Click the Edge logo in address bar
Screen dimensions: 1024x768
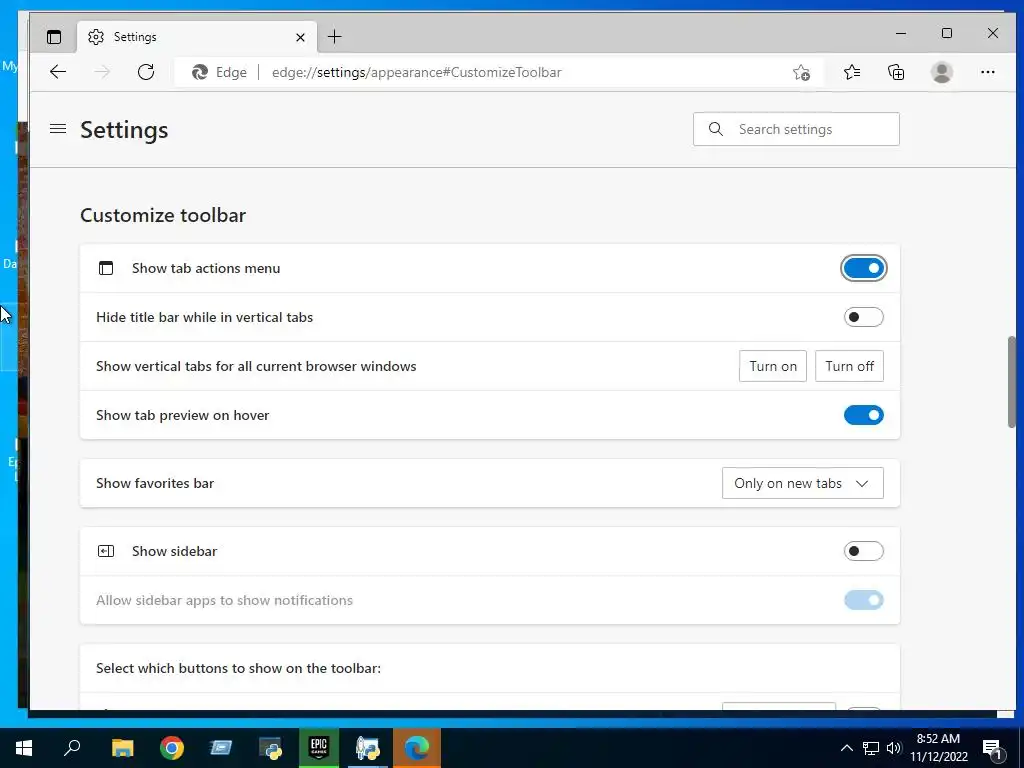pyautogui.click(x=200, y=72)
